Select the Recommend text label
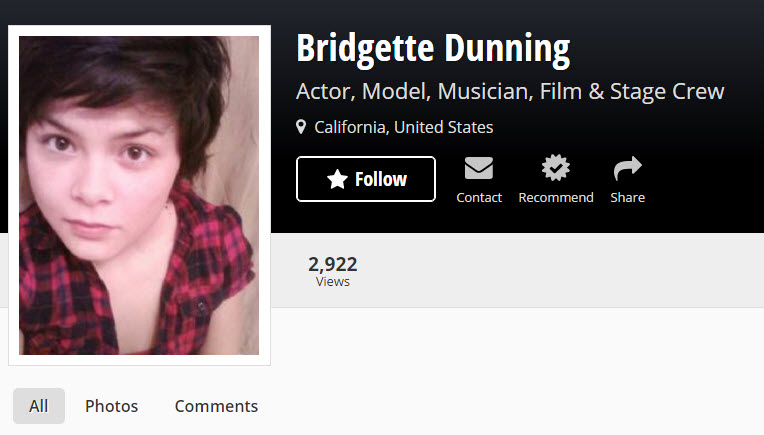 556,197
